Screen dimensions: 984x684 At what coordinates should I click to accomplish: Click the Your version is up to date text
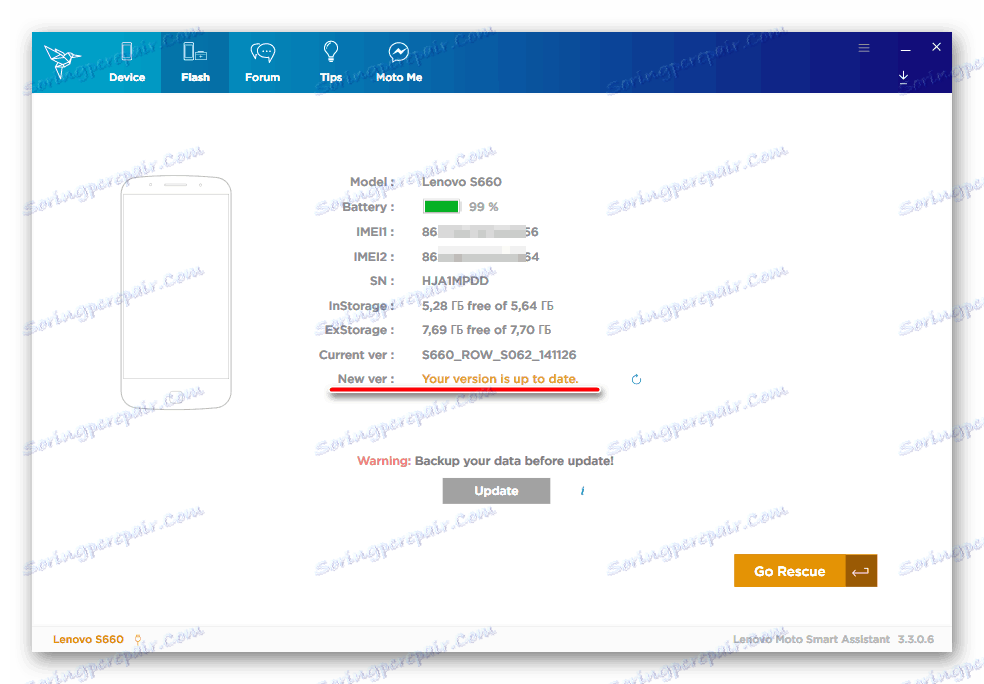click(499, 379)
